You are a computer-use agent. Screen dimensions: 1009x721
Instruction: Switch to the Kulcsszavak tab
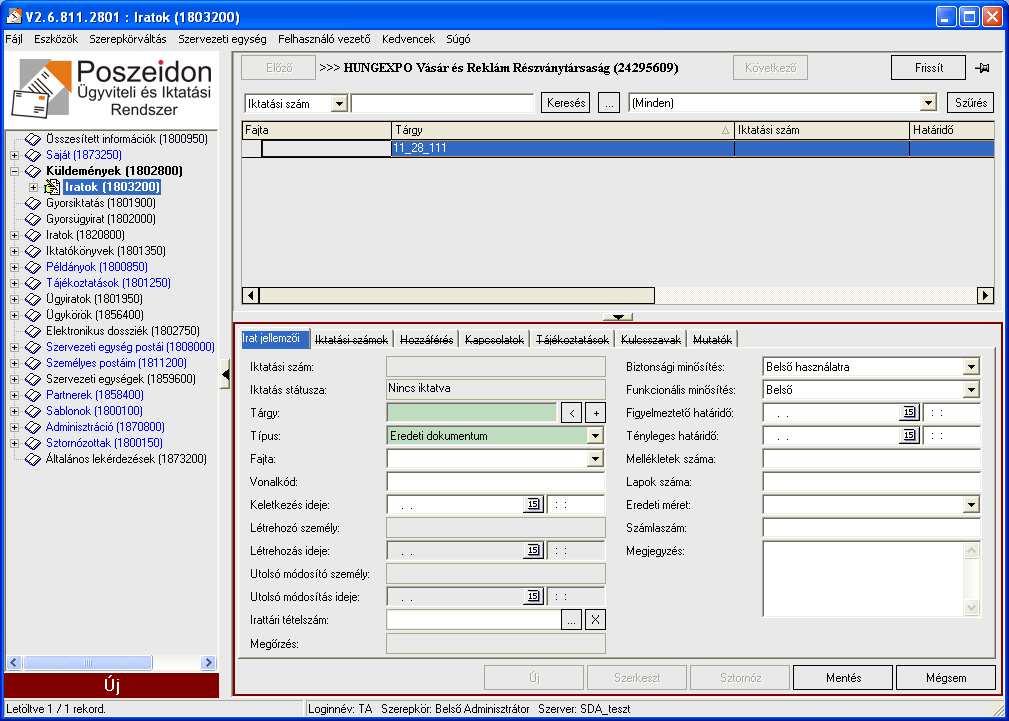click(x=651, y=339)
